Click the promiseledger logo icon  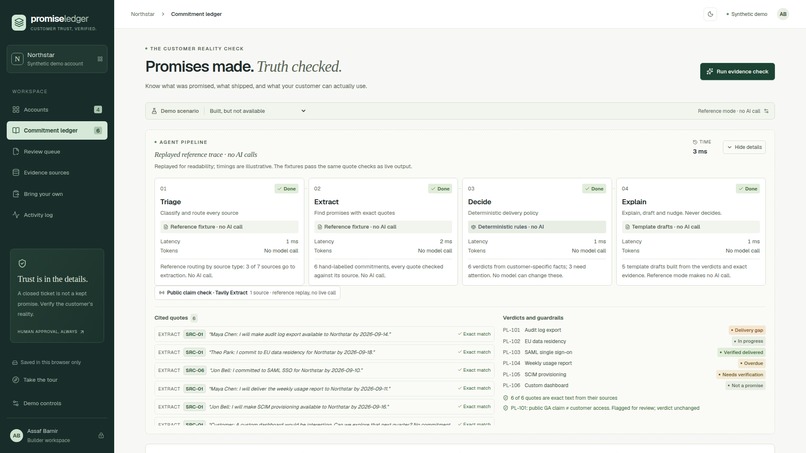[19, 23]
